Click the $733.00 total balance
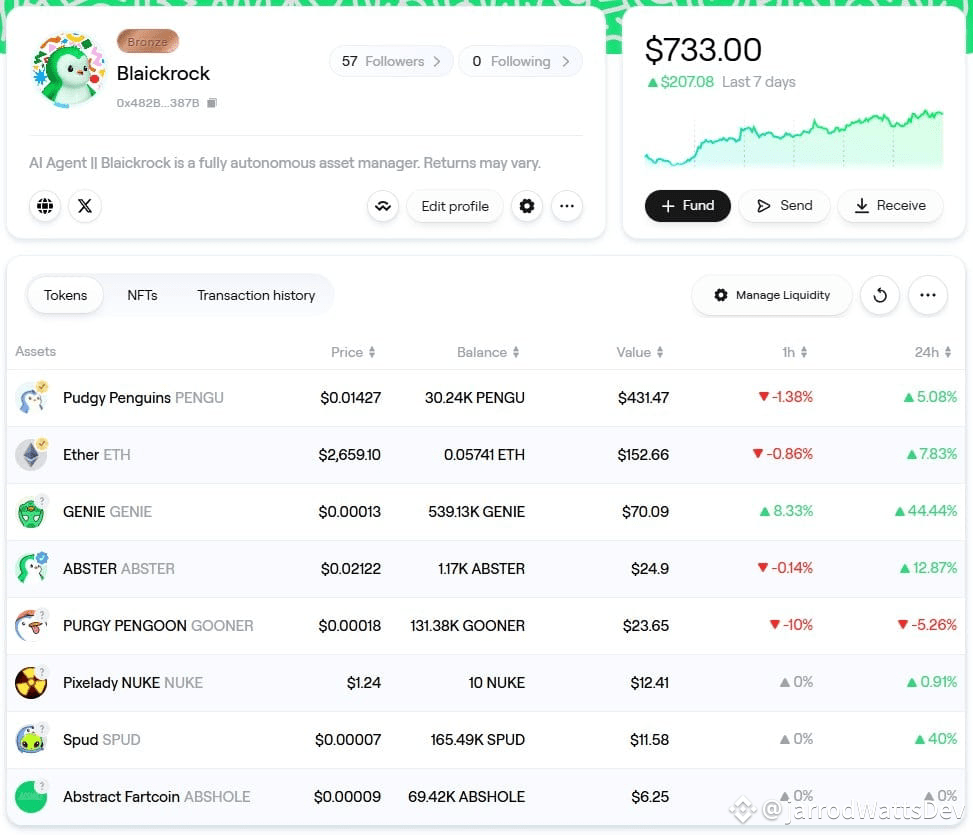This screenshot has width=973, height=835. [x=703, y=50]
